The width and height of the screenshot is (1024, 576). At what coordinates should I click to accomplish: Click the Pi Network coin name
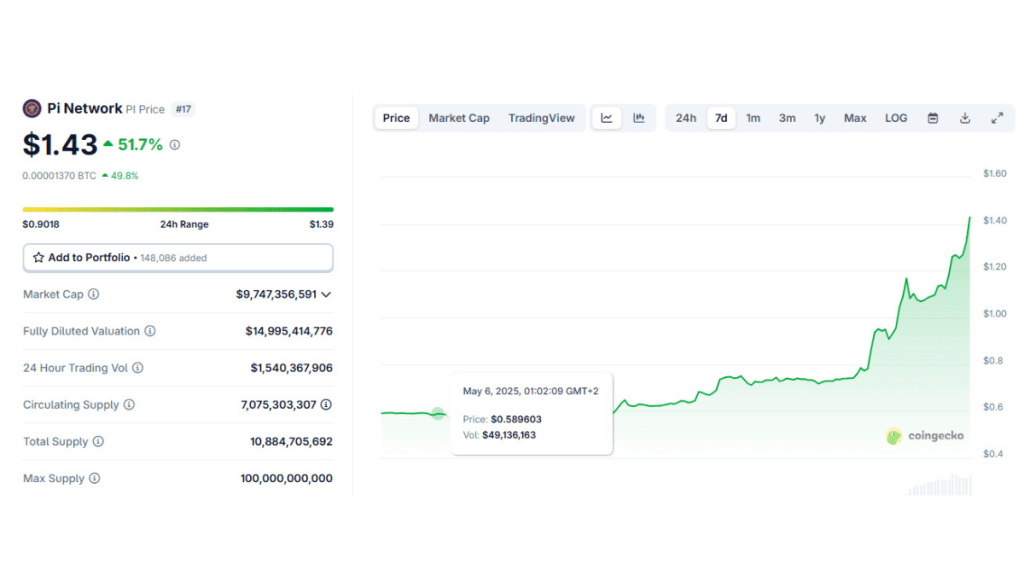(x=85, y=108)
